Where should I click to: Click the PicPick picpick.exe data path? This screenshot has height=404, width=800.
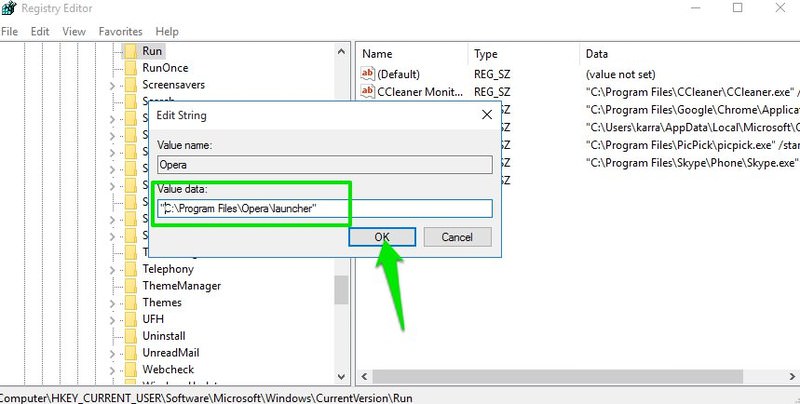click(692, 145)
